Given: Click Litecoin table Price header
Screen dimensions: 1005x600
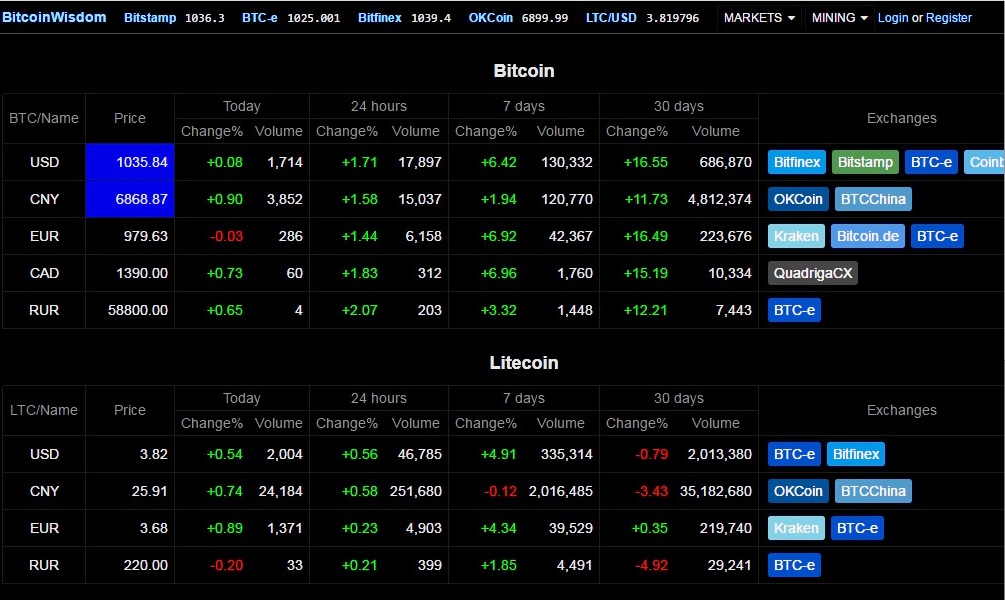Looking at the screenshot, I should (129, 410).
